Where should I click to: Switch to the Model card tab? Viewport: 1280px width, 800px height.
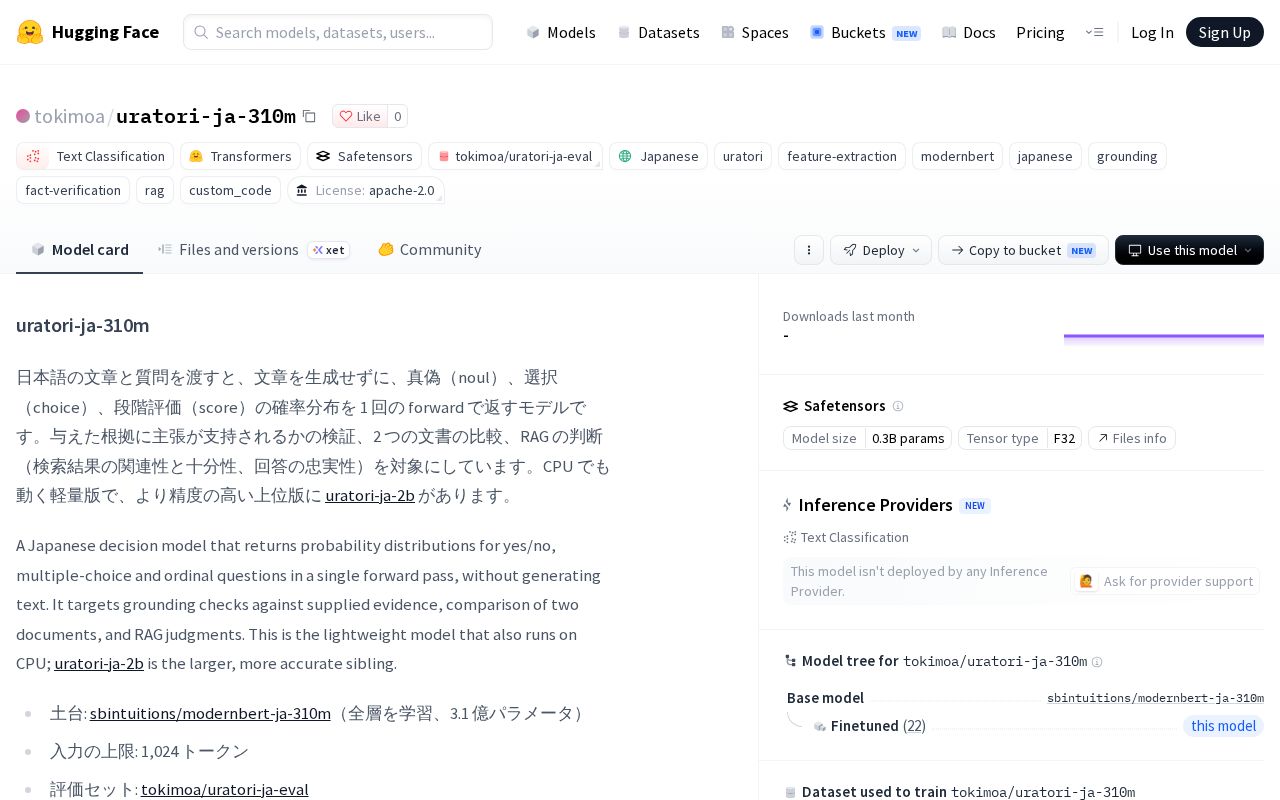click(x=79, y=250)
